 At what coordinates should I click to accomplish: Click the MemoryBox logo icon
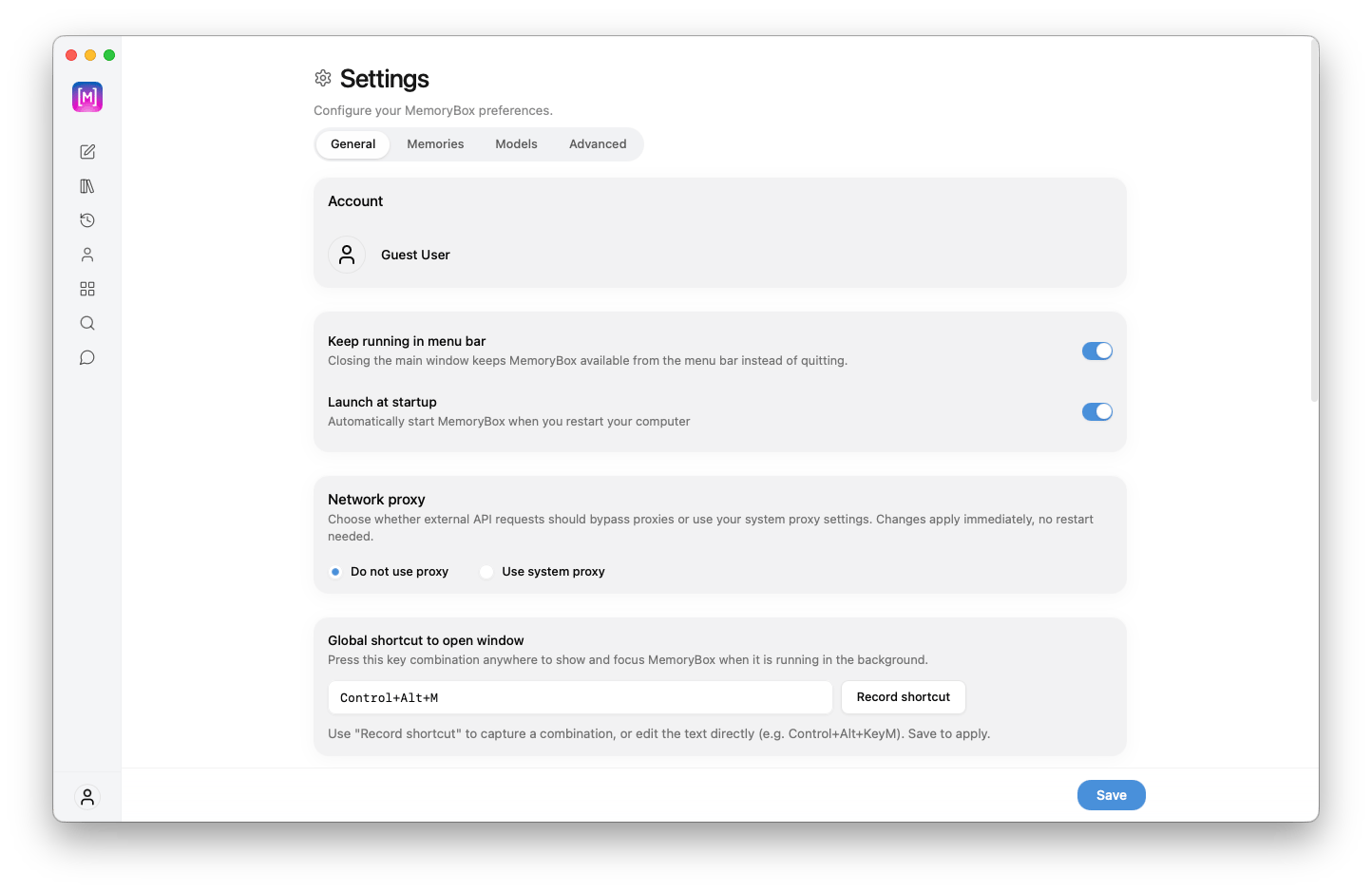click(x=87, y=97)
